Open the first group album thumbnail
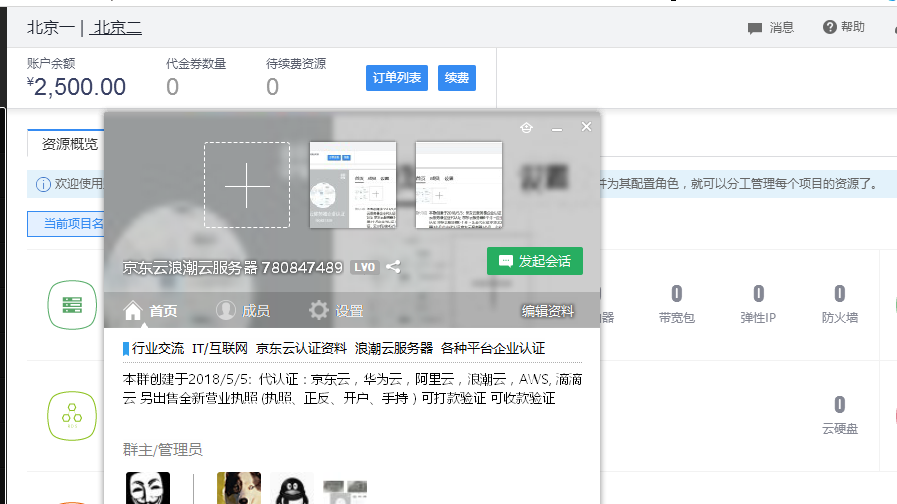 pos(352,185)
